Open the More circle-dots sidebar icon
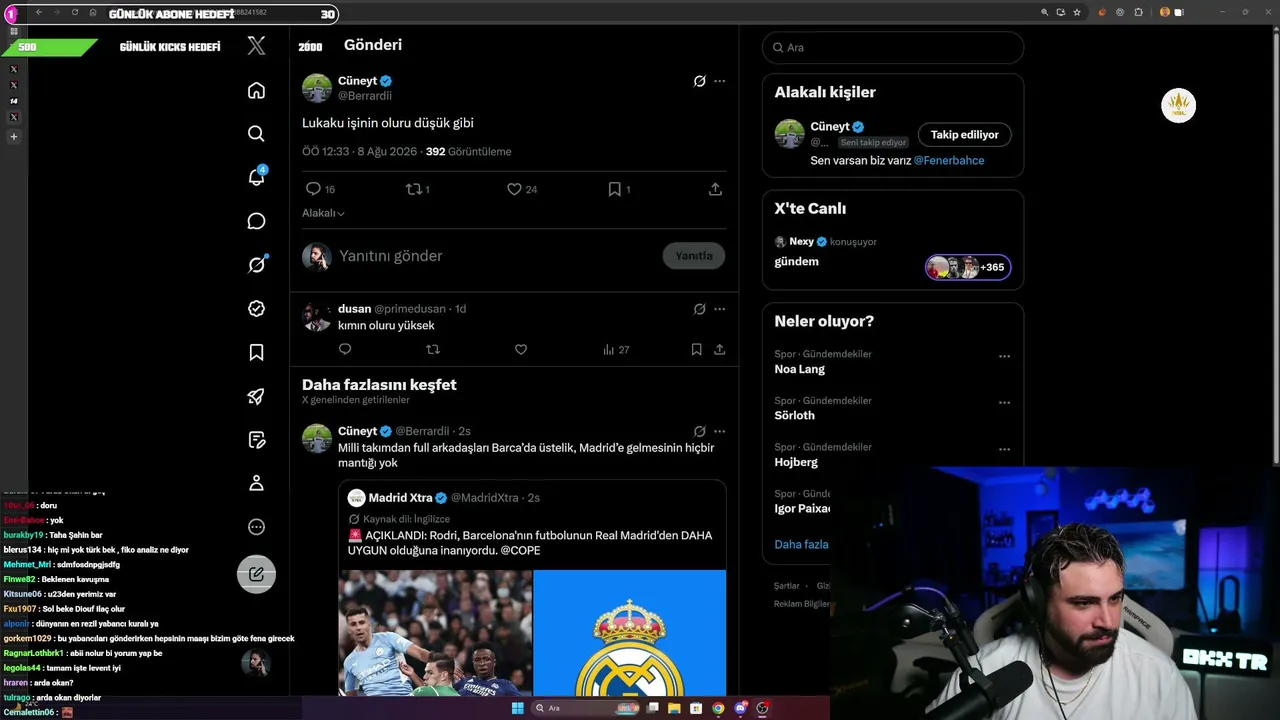The height and width of the screenshot is (720, 1280). pyautogui.click(x=257, y=527)
